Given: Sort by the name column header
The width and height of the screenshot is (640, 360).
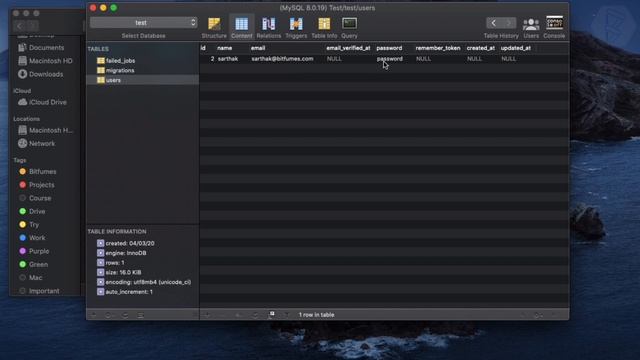Looking at the screenshot, I should tap(224, 48).
